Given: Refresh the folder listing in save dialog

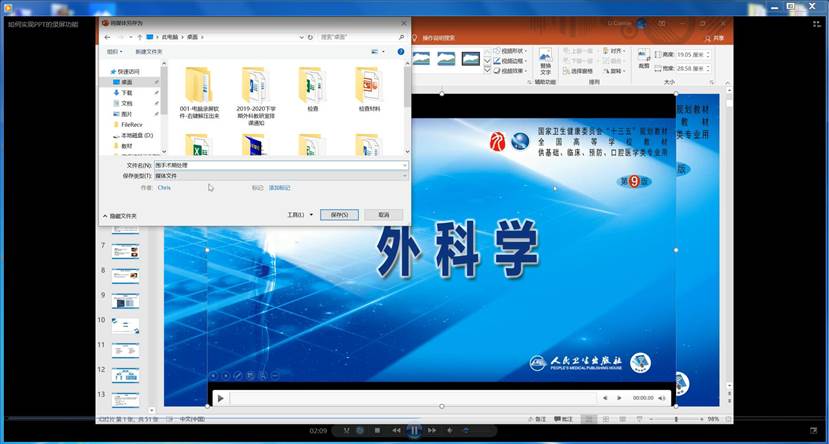Looking at the screenshot, I should [310, 38].
